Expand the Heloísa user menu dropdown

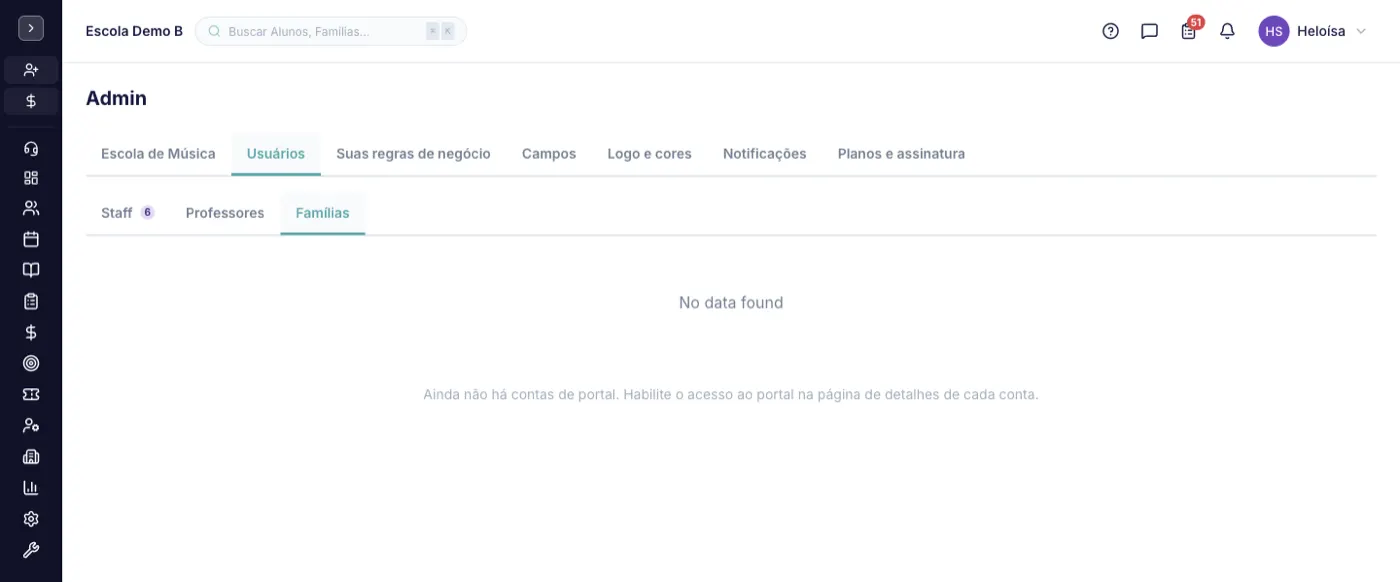point(1313,31)
